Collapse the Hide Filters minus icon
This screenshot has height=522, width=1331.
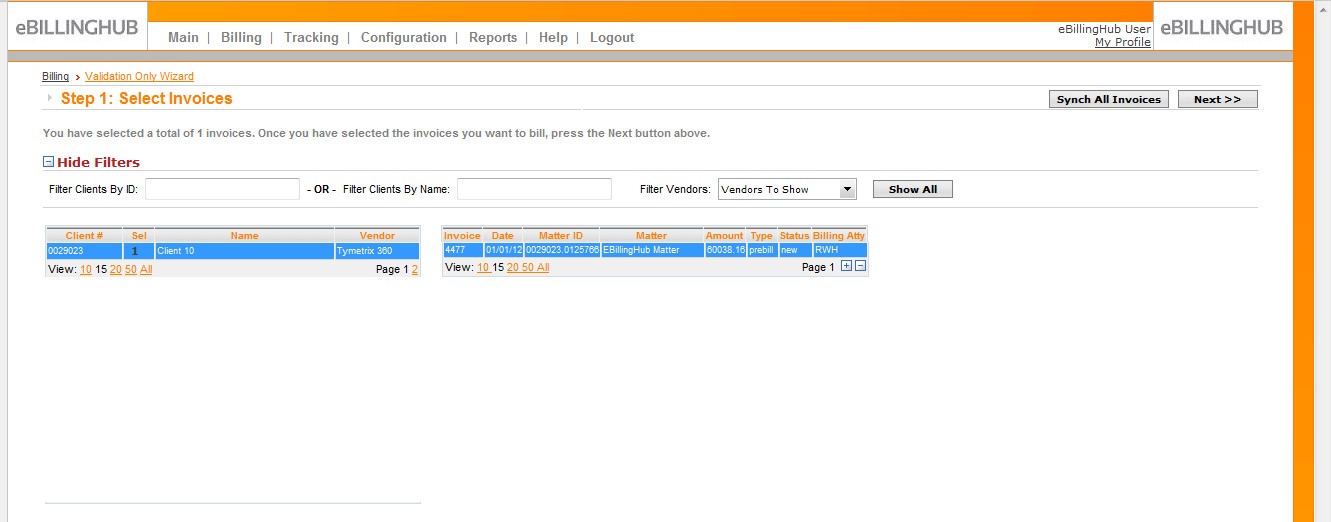click(x=48, y=162)
